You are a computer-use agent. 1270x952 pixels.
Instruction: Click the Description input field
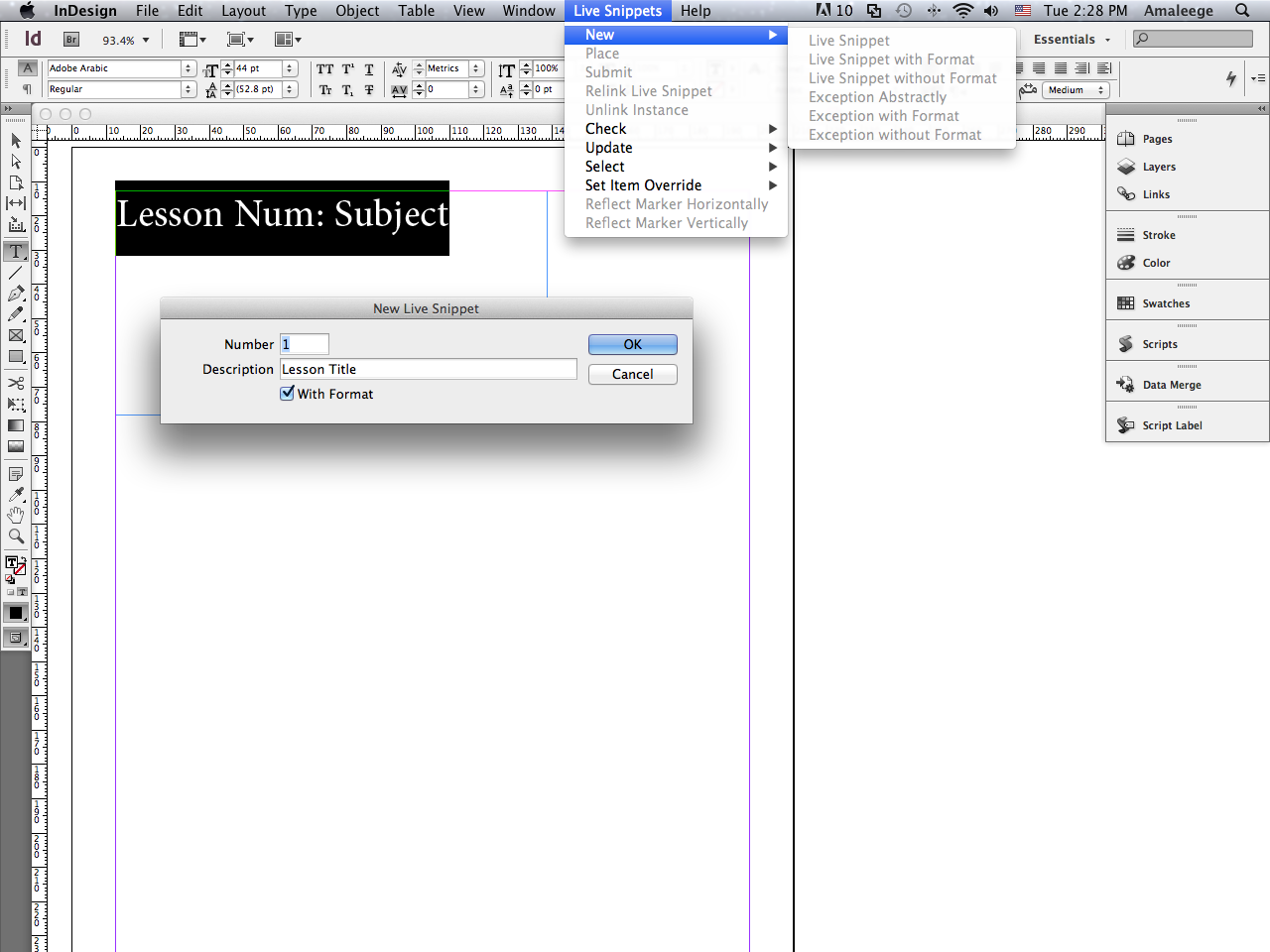428,369
